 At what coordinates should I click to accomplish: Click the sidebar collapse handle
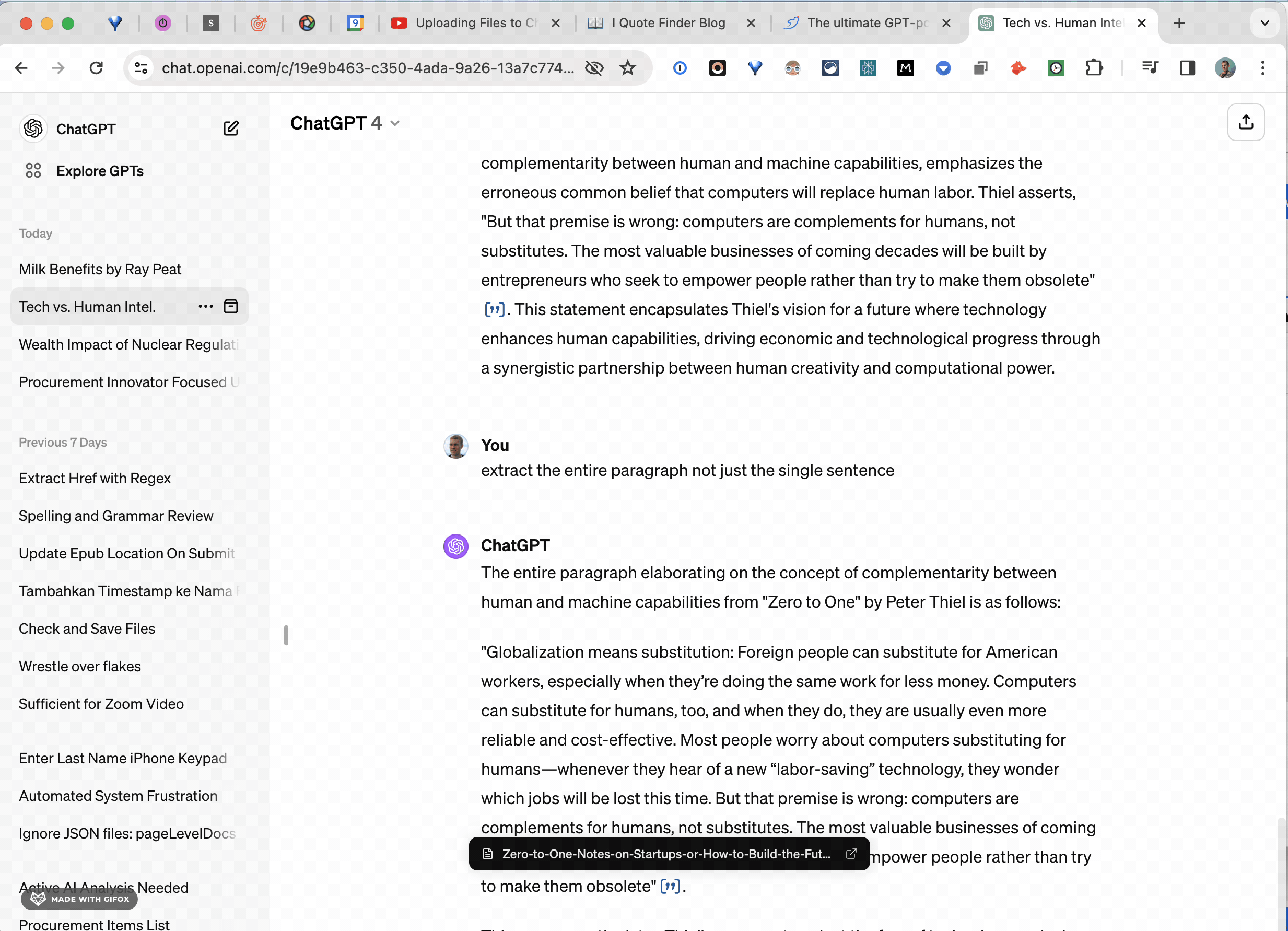286,635
